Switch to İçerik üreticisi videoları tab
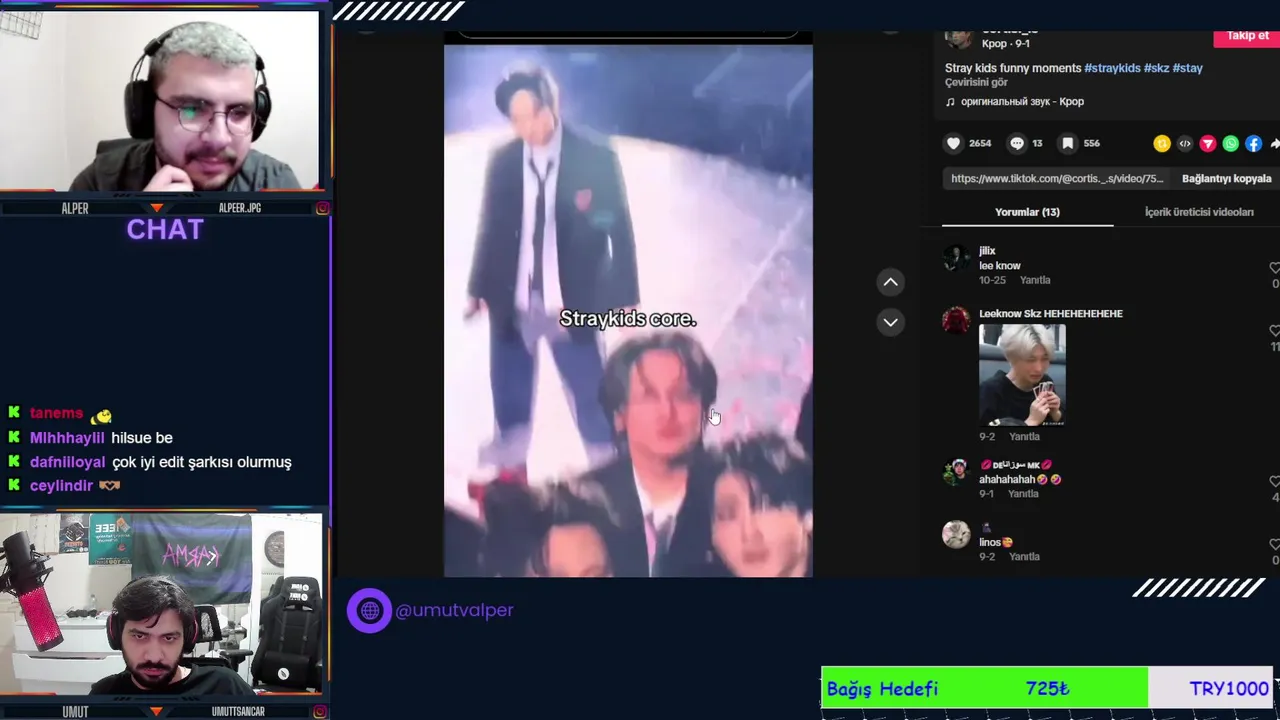 point(1199,212)
